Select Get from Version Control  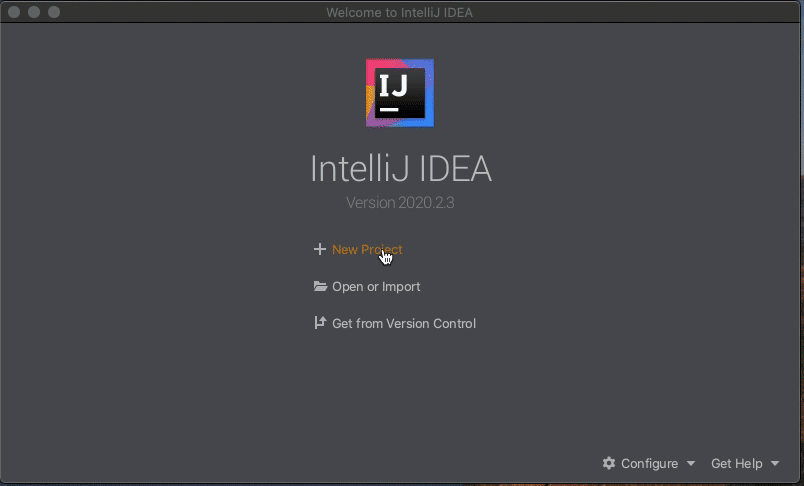point(404,323)
